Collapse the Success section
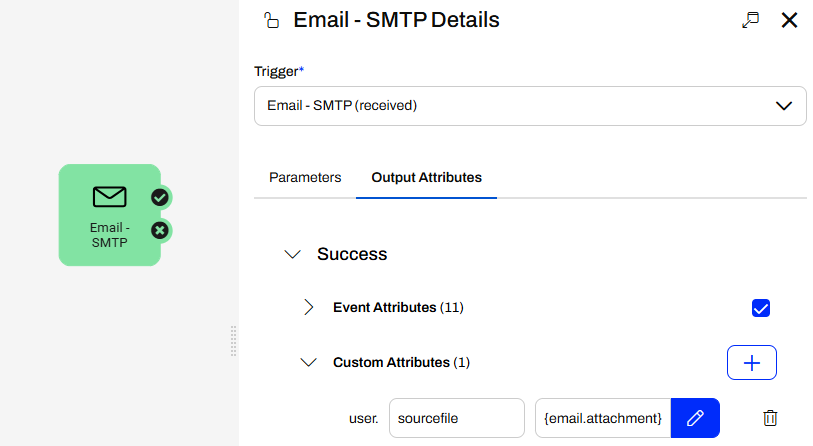813x446 pixels. (293, 254)
